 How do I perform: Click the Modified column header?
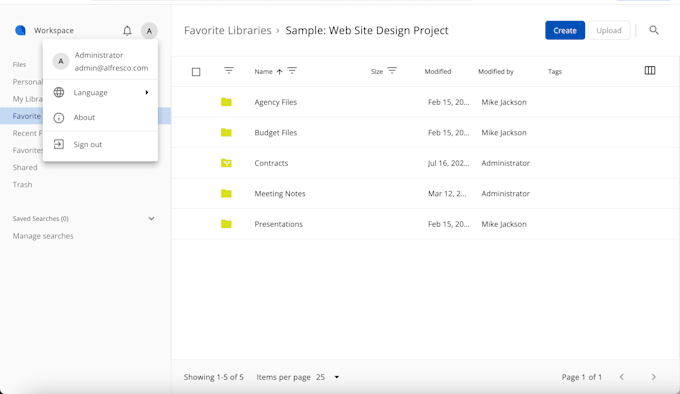point(438,72)
